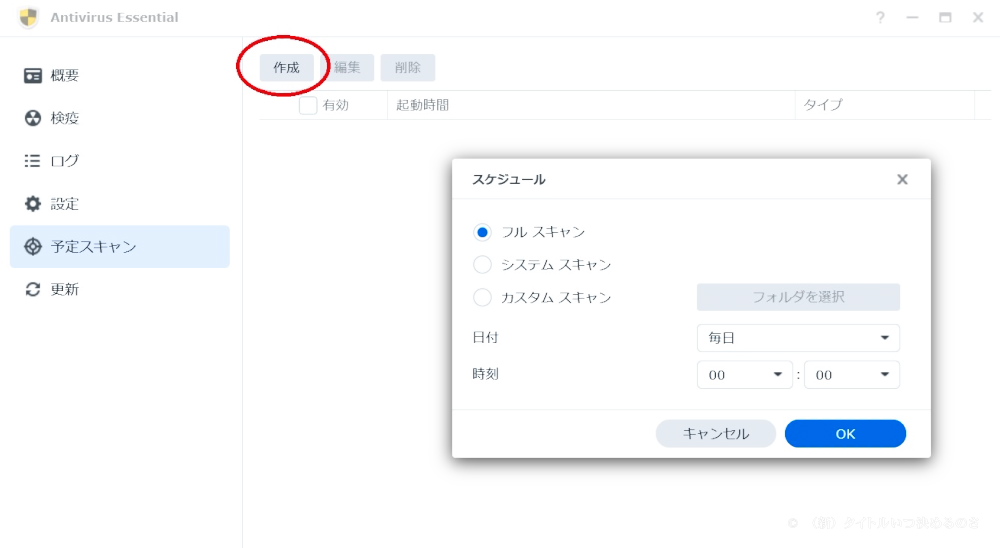1000x548 pixels.
Task: Click the Antivirus Essential window title
Action: pos(114,17)
